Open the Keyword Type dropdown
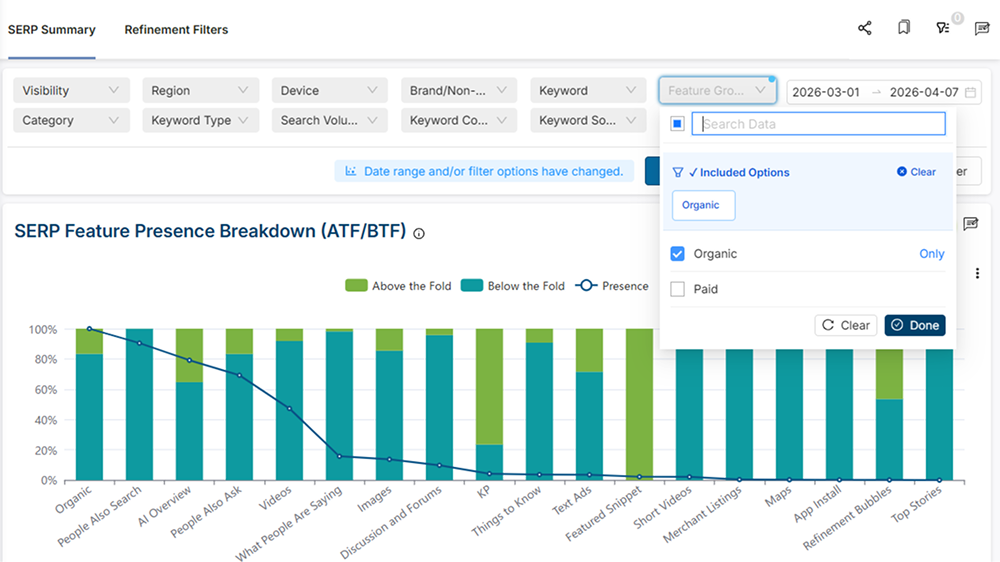This screenshot has width=1000, height=562. point(200,121)
